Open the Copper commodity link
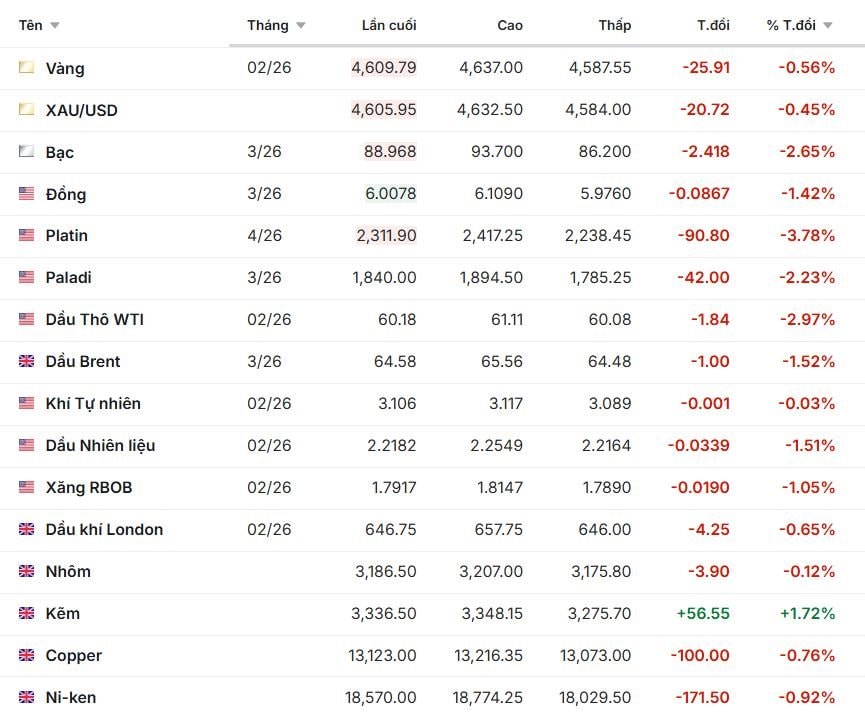Image resolution: width=865 pixels, height=717 pixels. [74, 656]
